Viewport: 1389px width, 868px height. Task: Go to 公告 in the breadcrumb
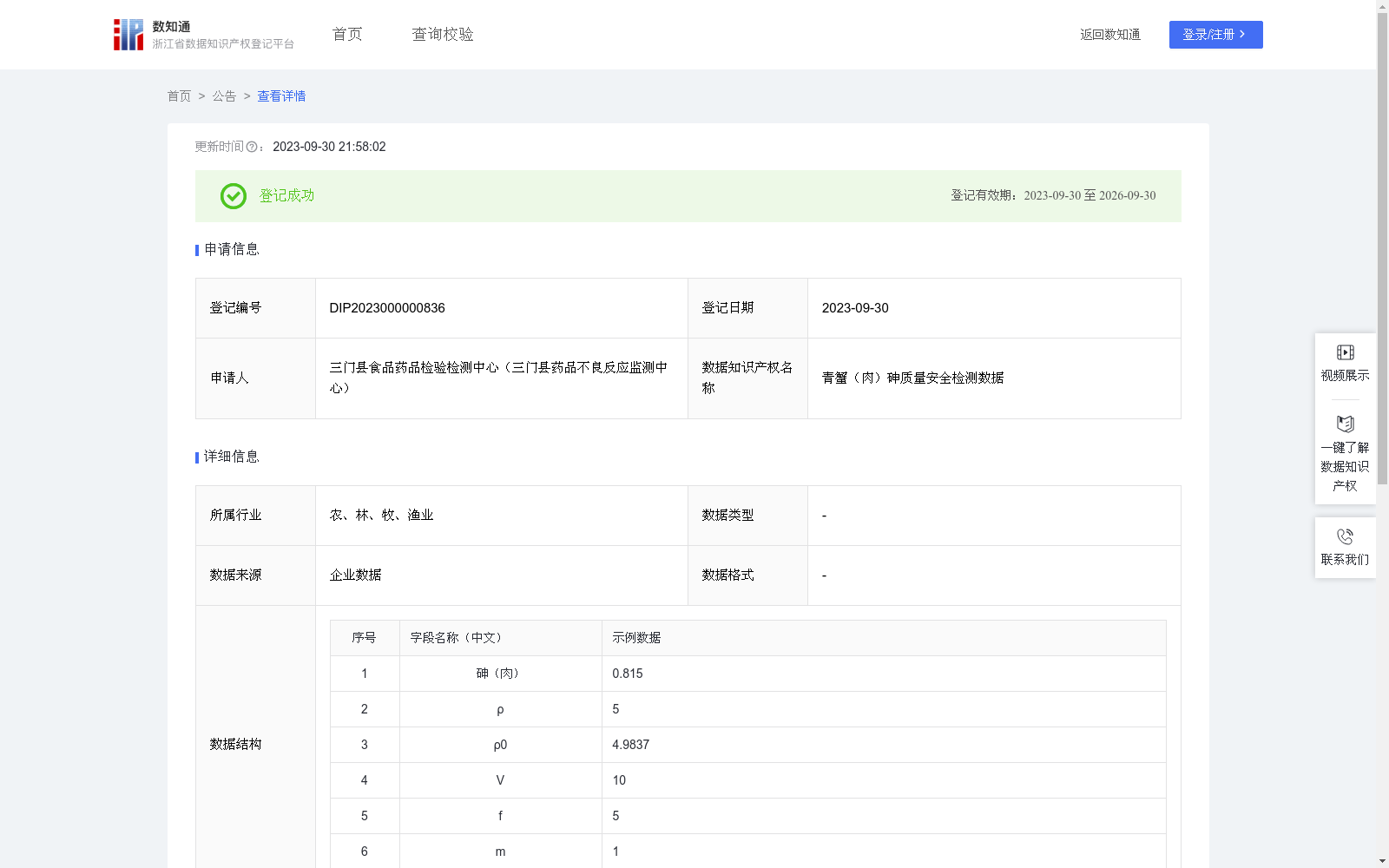224,96
